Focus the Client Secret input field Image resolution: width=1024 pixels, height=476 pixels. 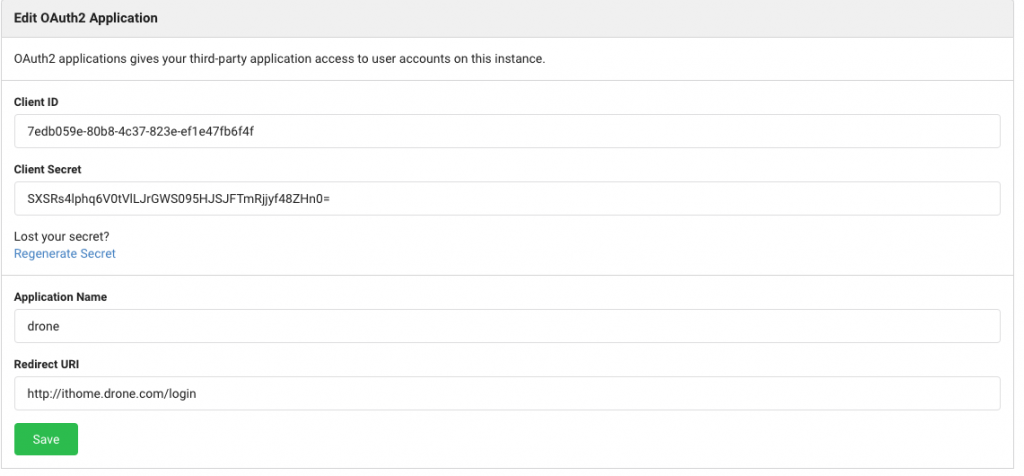coord(507,198)
